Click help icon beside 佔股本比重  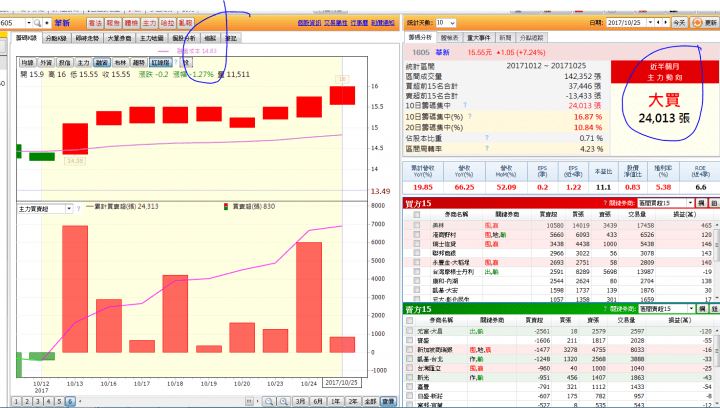coord(487,138)
